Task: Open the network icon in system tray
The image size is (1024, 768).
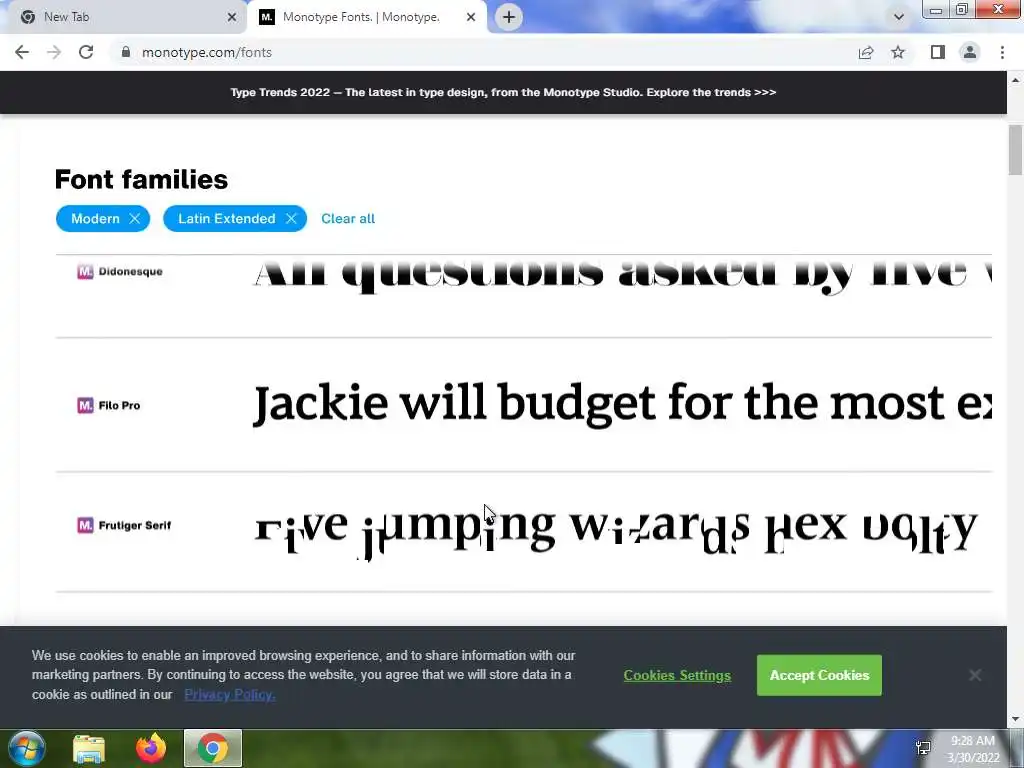Action: click(x=923, y=748)
